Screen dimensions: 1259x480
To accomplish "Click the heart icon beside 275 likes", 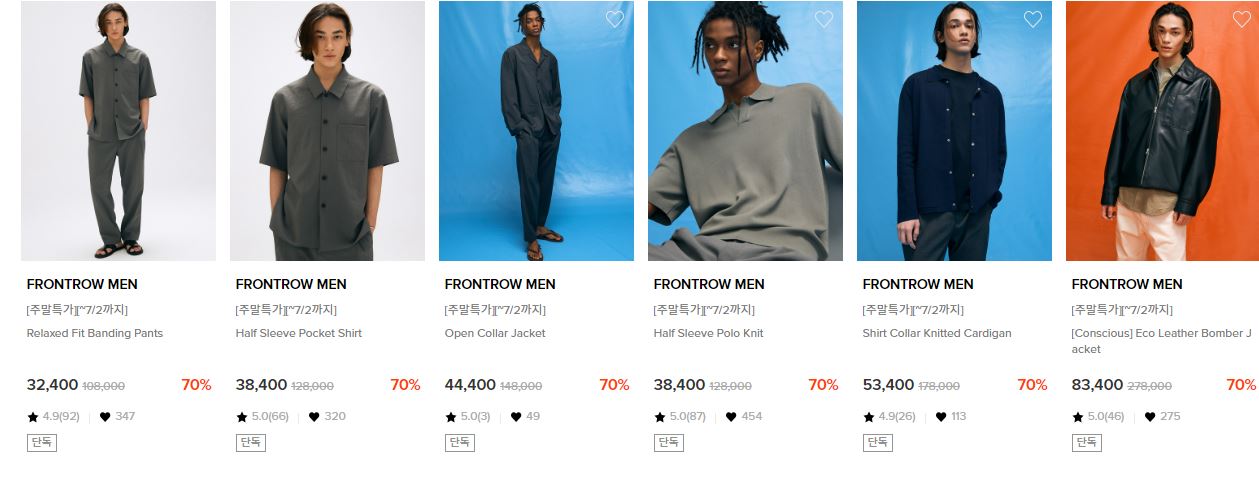I will (1150, 417).
